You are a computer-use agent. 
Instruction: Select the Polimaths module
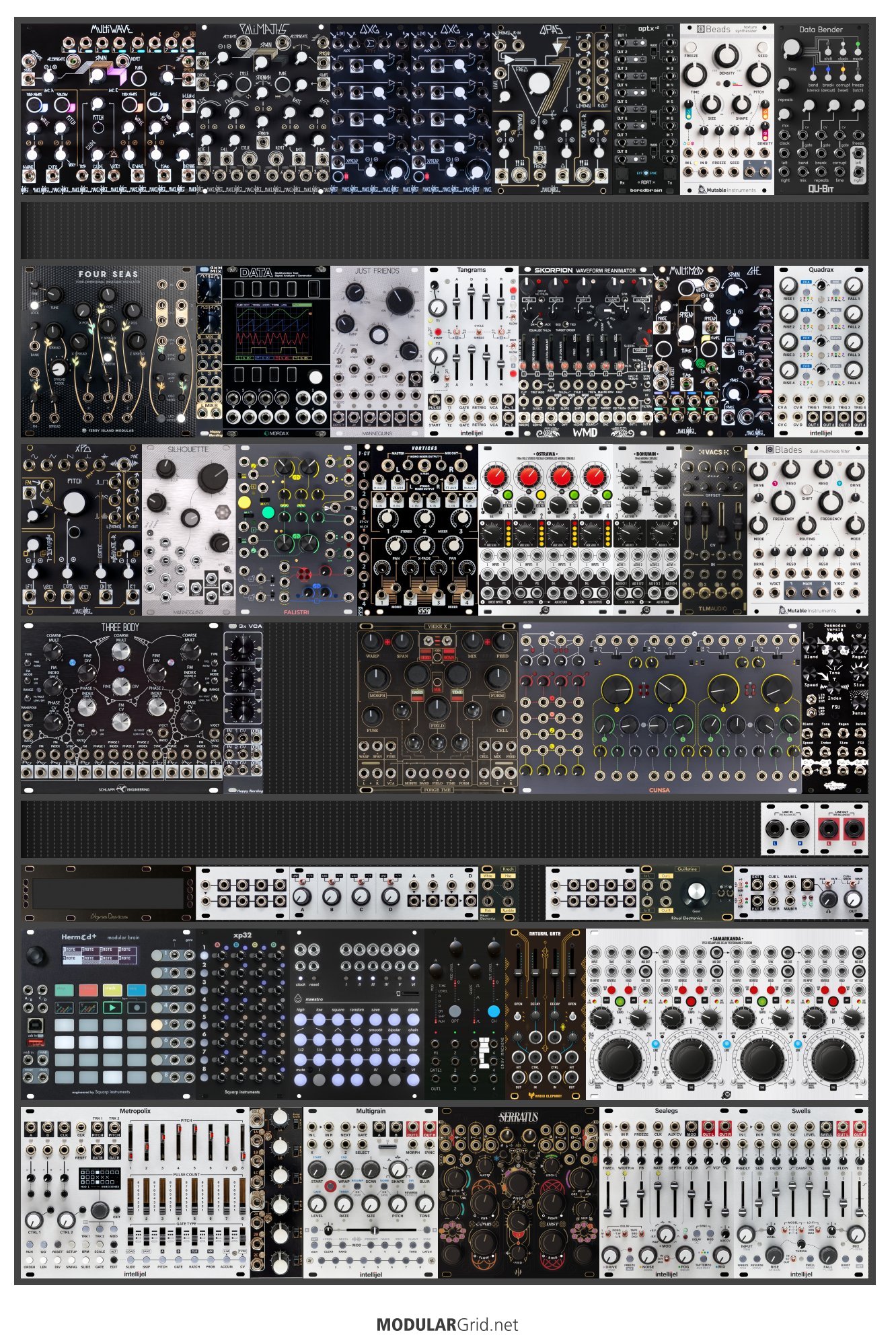[263, 110]
